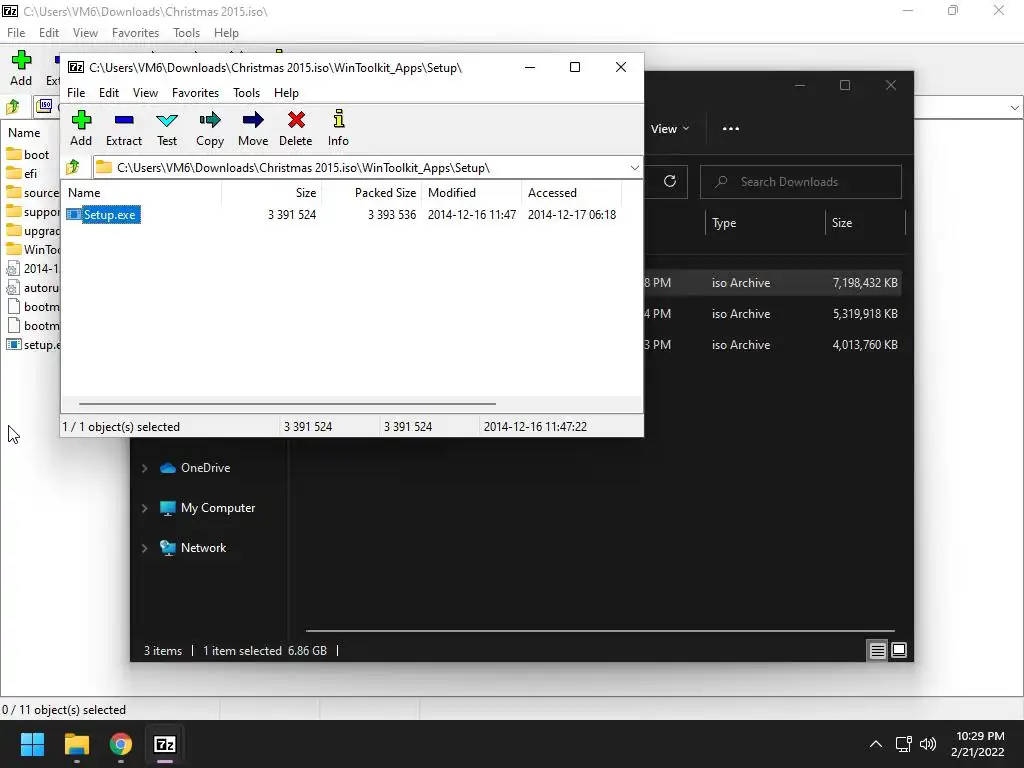
Task: Click Move in front 7-Zip toolbar
Action: pyautogui.click(x=253, y=128)
